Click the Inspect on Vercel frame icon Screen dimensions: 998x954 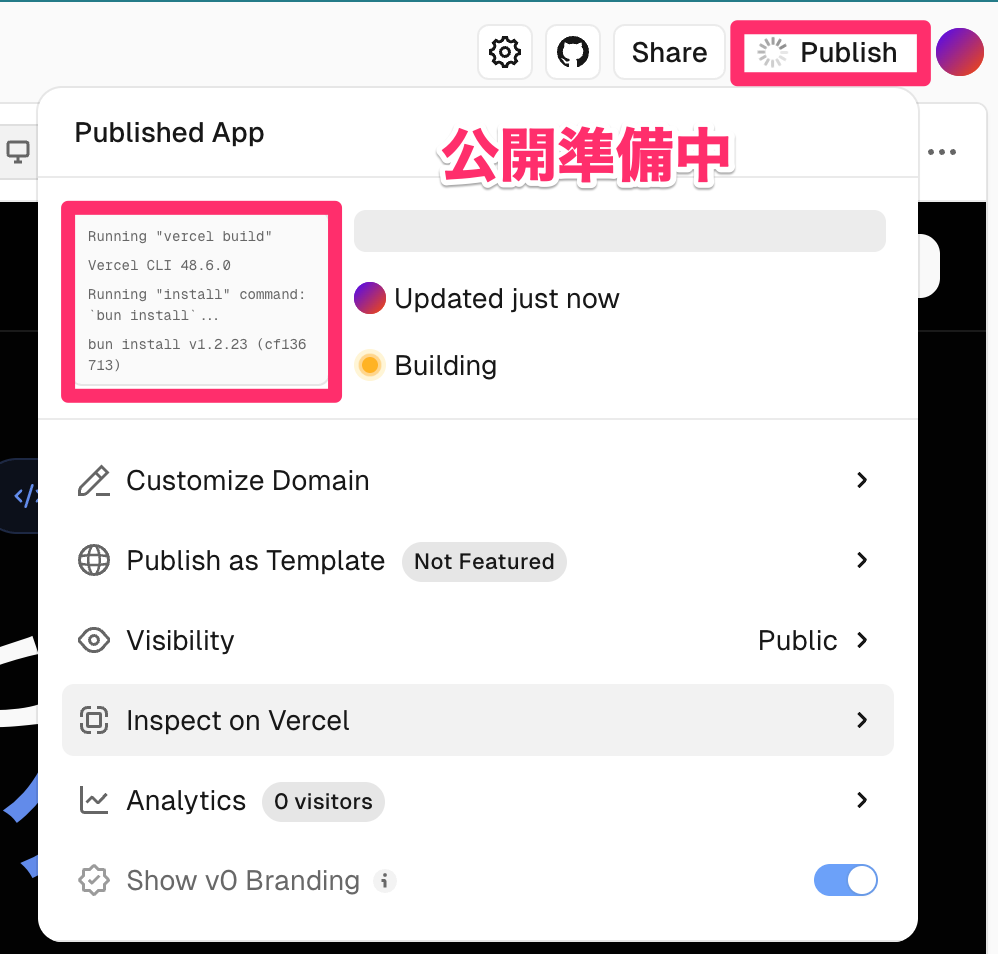(x=94, y=720)
